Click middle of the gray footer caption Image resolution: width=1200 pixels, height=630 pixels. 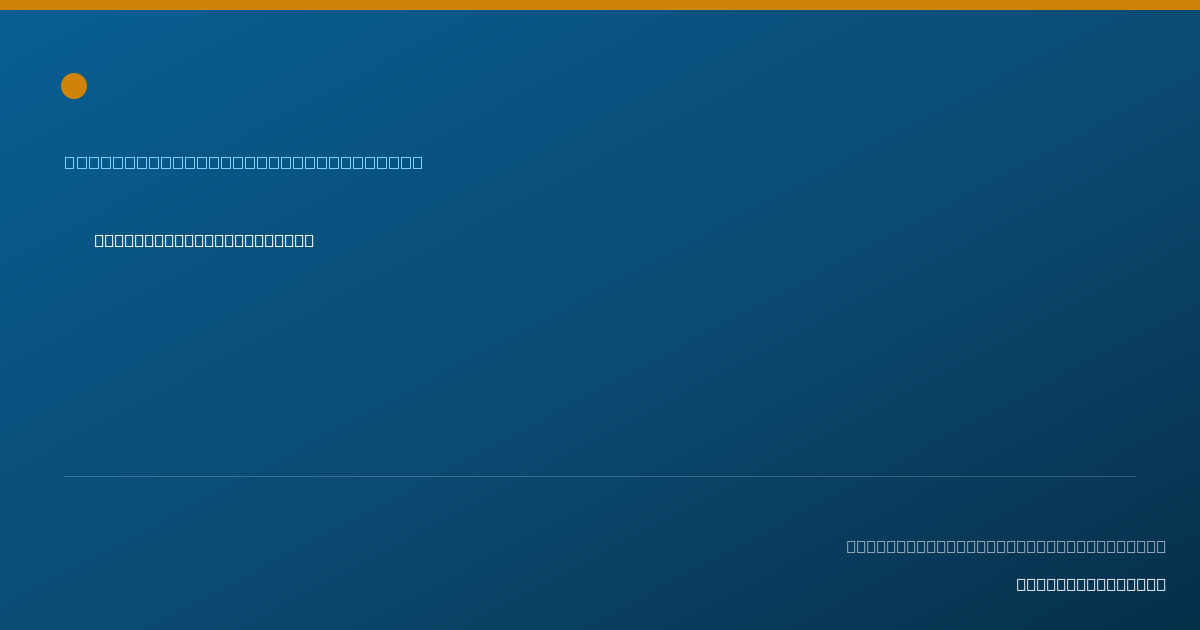click(x=1006, y=546)
